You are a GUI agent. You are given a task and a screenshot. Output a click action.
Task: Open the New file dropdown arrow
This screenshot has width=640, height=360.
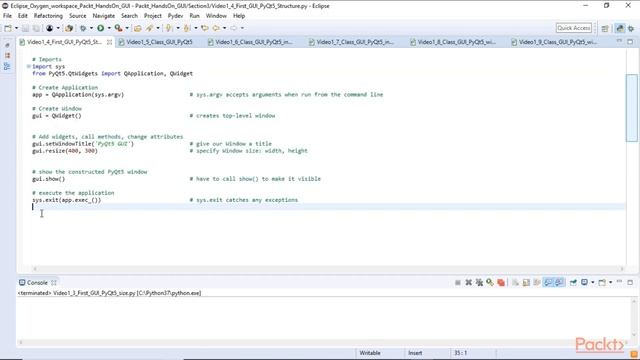tap(16, 28)
